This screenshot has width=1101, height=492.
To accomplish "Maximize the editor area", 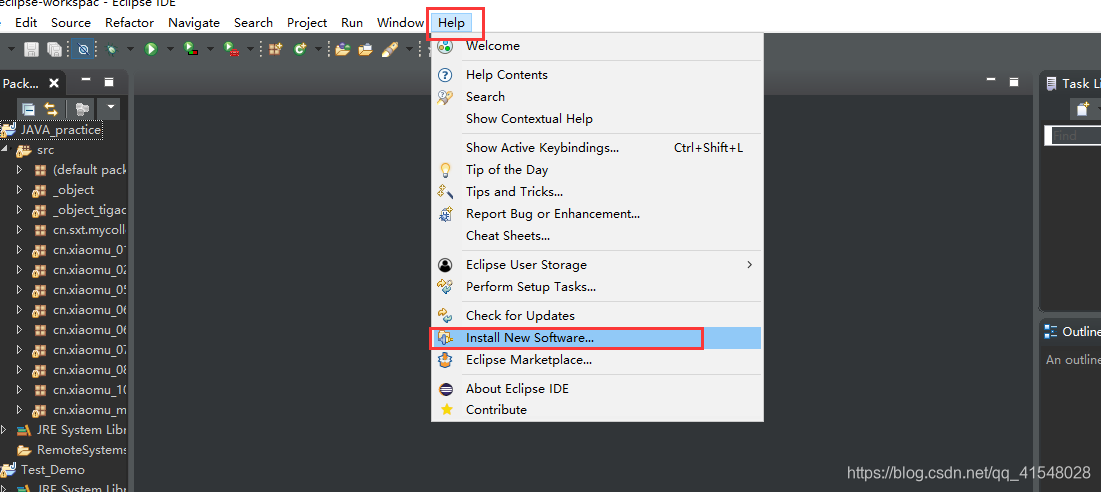I will [x=1014, y=82].
